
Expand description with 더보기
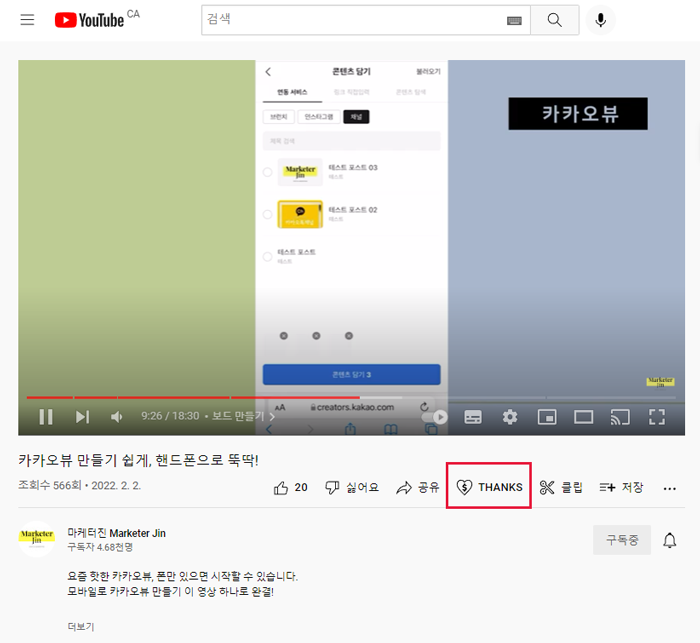pos(81,626)
